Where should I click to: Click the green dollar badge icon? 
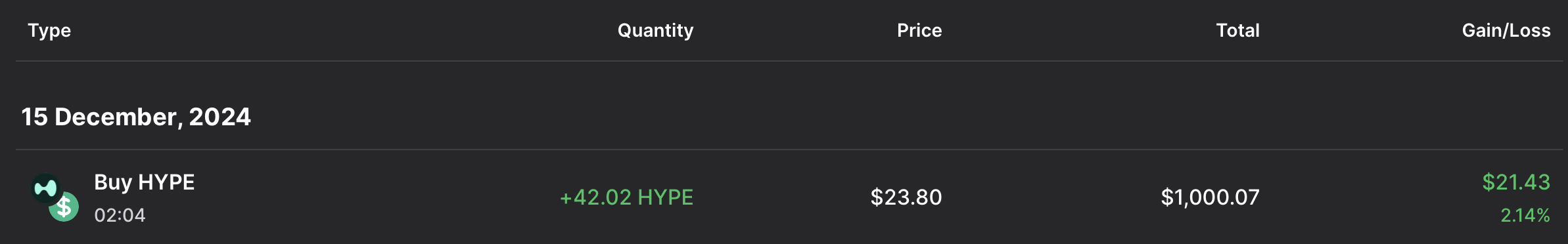click(64, 207)
